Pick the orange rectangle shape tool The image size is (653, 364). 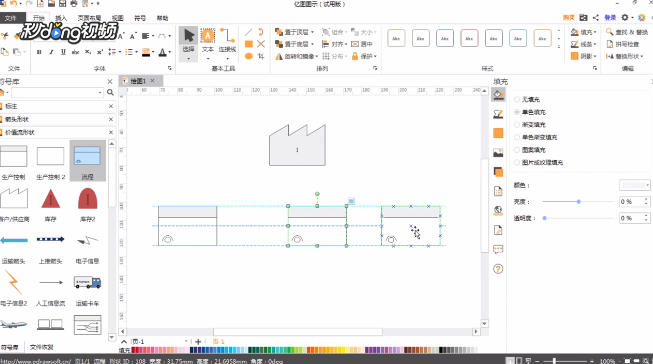point(249,44)
